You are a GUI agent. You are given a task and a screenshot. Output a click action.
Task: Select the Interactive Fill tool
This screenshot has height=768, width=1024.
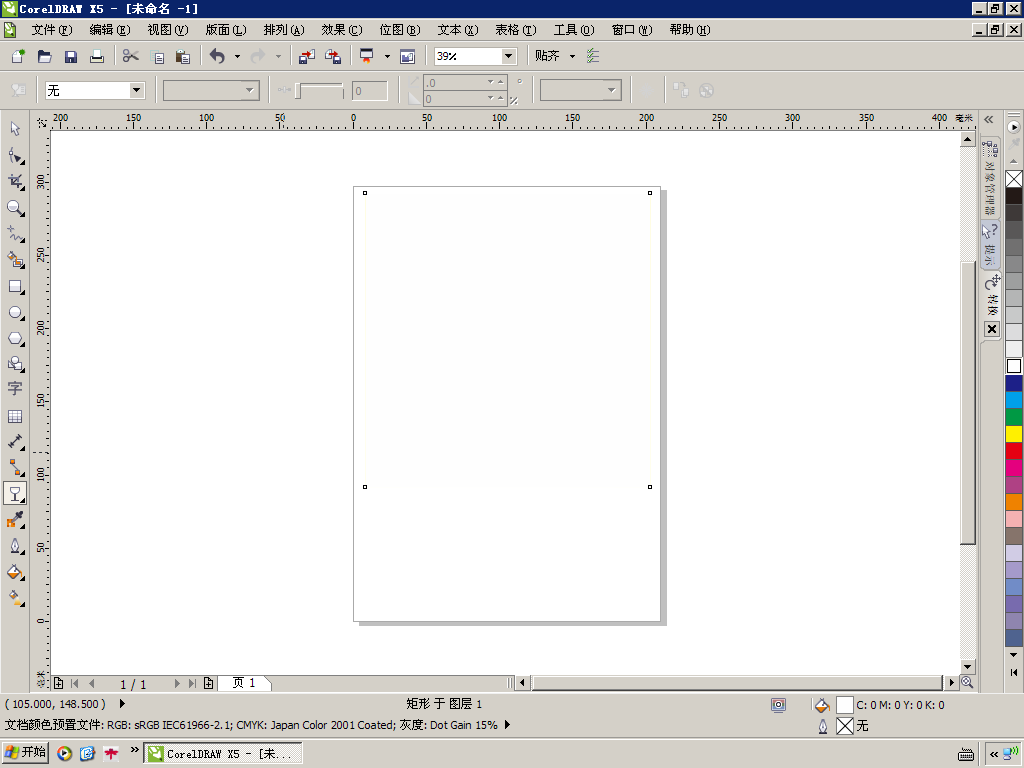click(15, 598)
